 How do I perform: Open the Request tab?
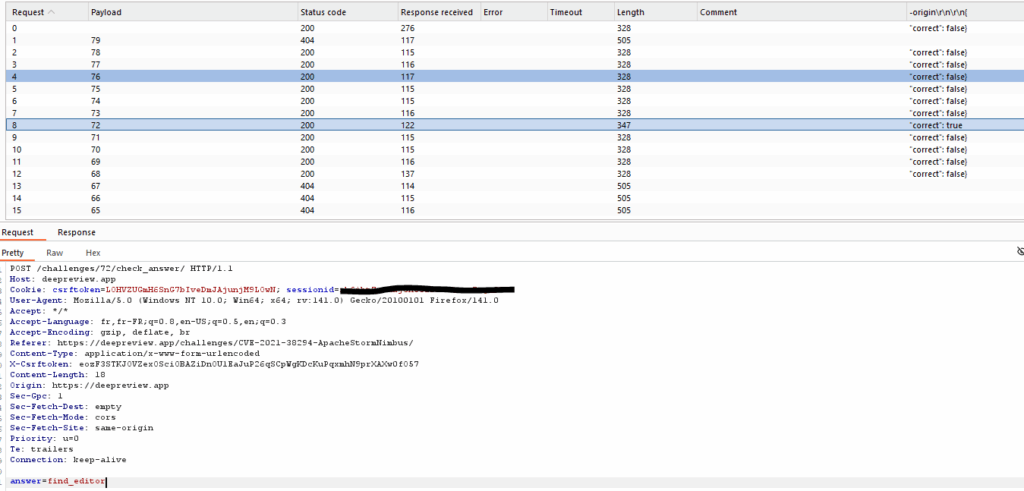click(x=18, y=232)
